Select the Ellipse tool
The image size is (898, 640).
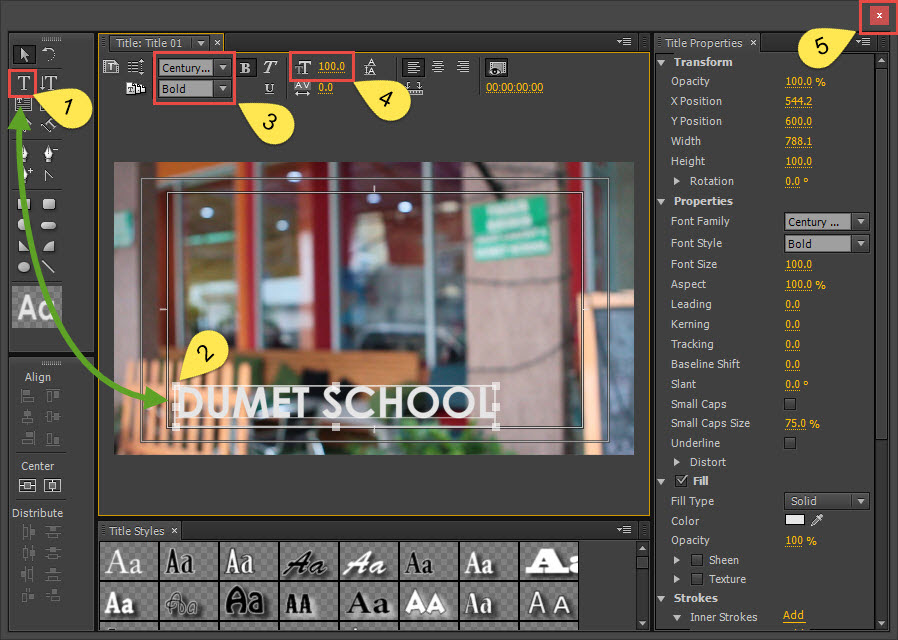click(23, 267)
